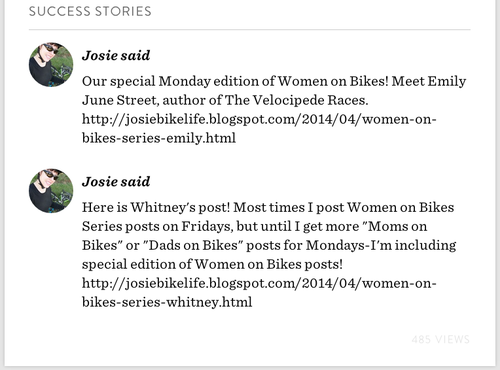Click 'special edition of Women on Bikes posts!' line
The width and height of the screenshot is (500, 370).
[212, 264]
